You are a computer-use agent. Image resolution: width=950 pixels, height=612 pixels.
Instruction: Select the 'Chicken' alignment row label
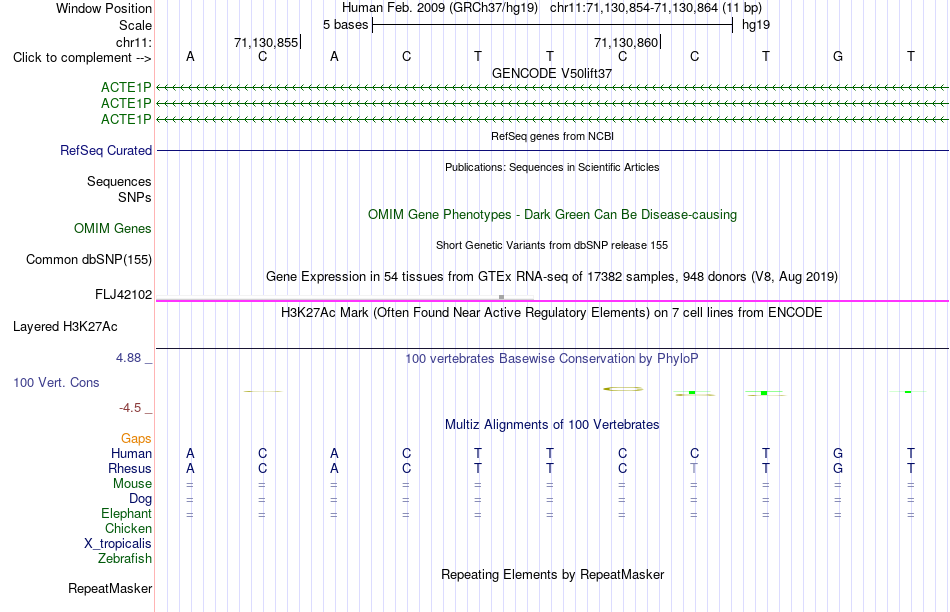(x=128, y=528)
